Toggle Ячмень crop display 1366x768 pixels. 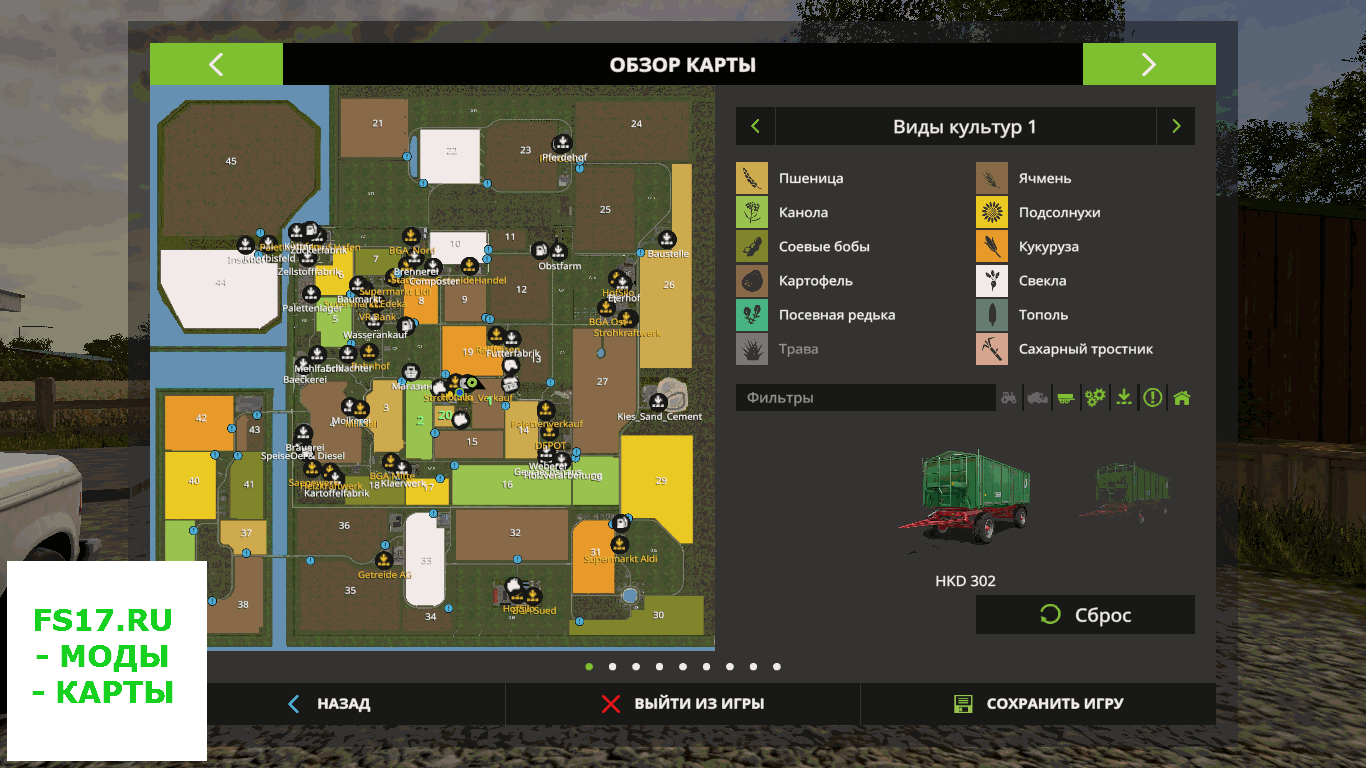[992, 179]
